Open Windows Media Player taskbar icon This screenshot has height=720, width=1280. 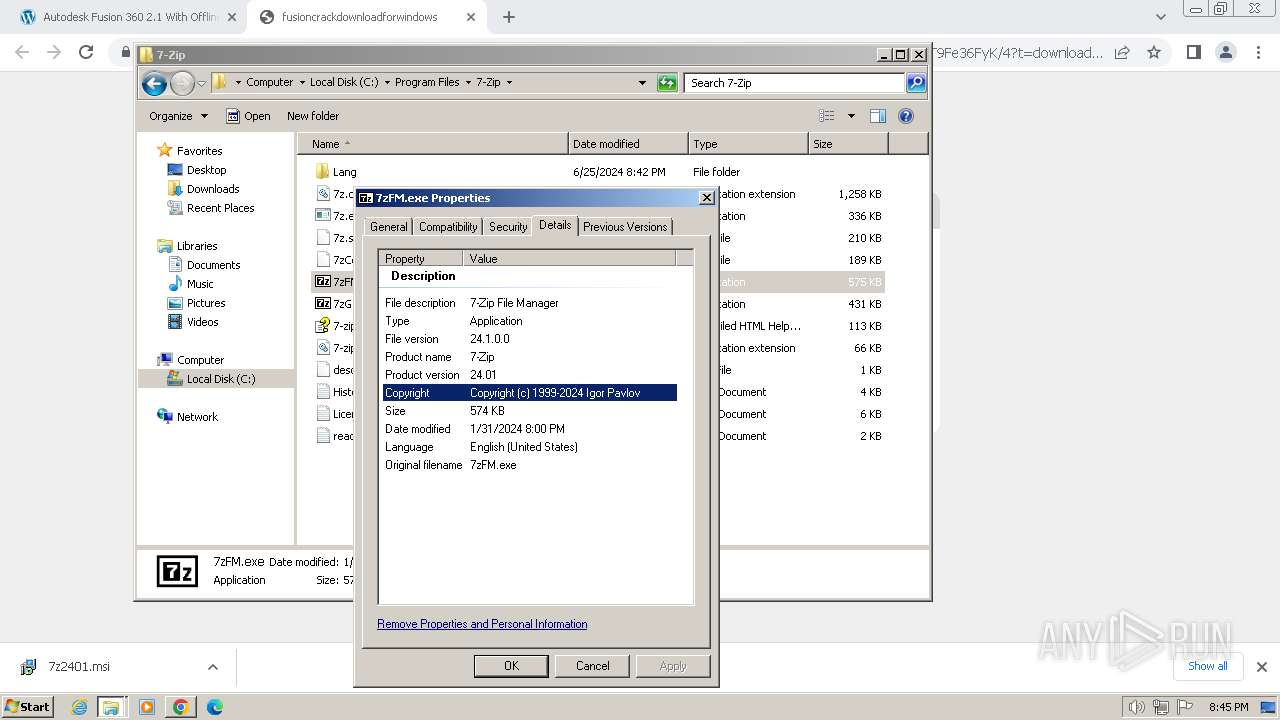tap(147, 707)
